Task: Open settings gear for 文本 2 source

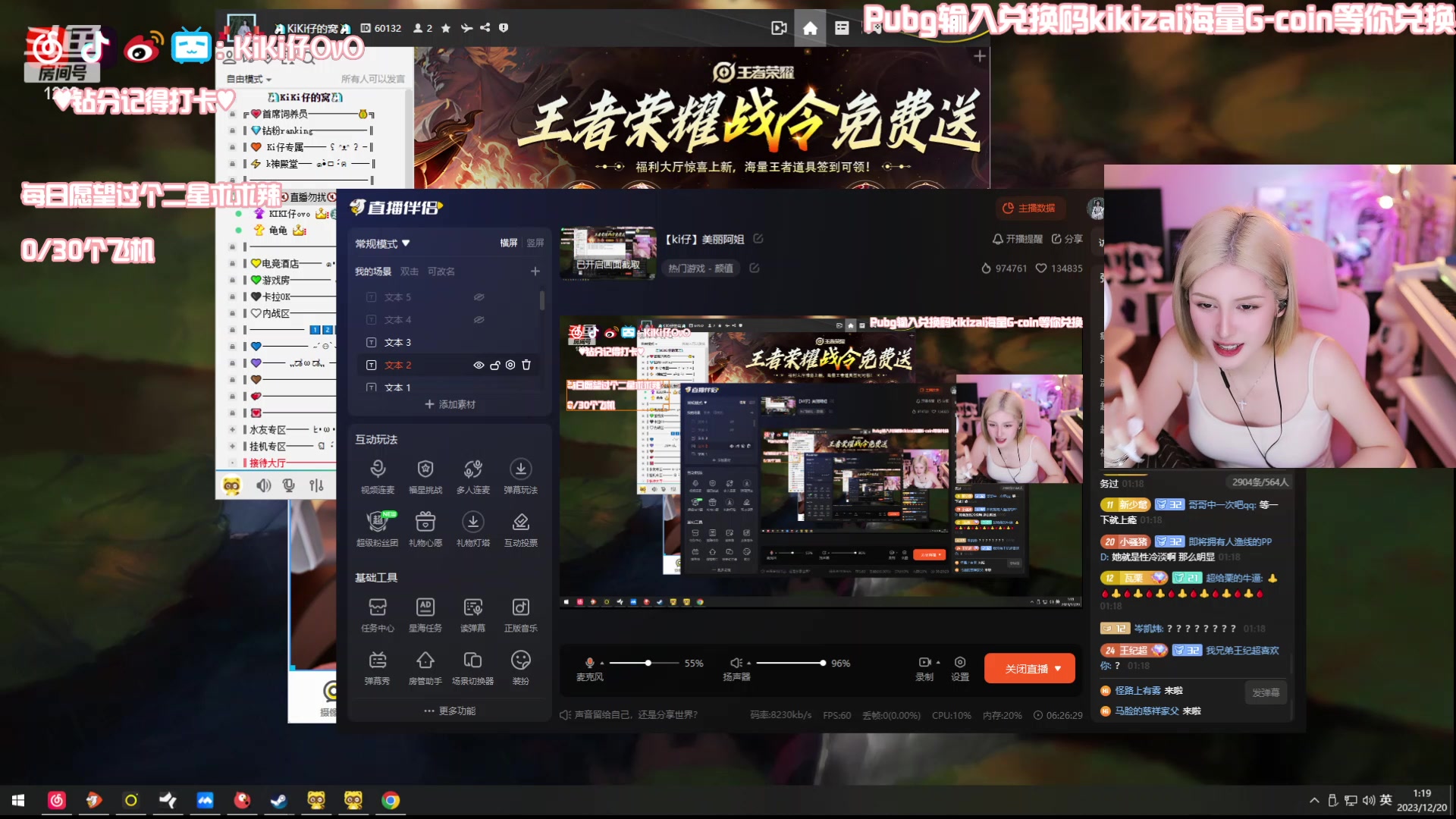Action: 510,365
